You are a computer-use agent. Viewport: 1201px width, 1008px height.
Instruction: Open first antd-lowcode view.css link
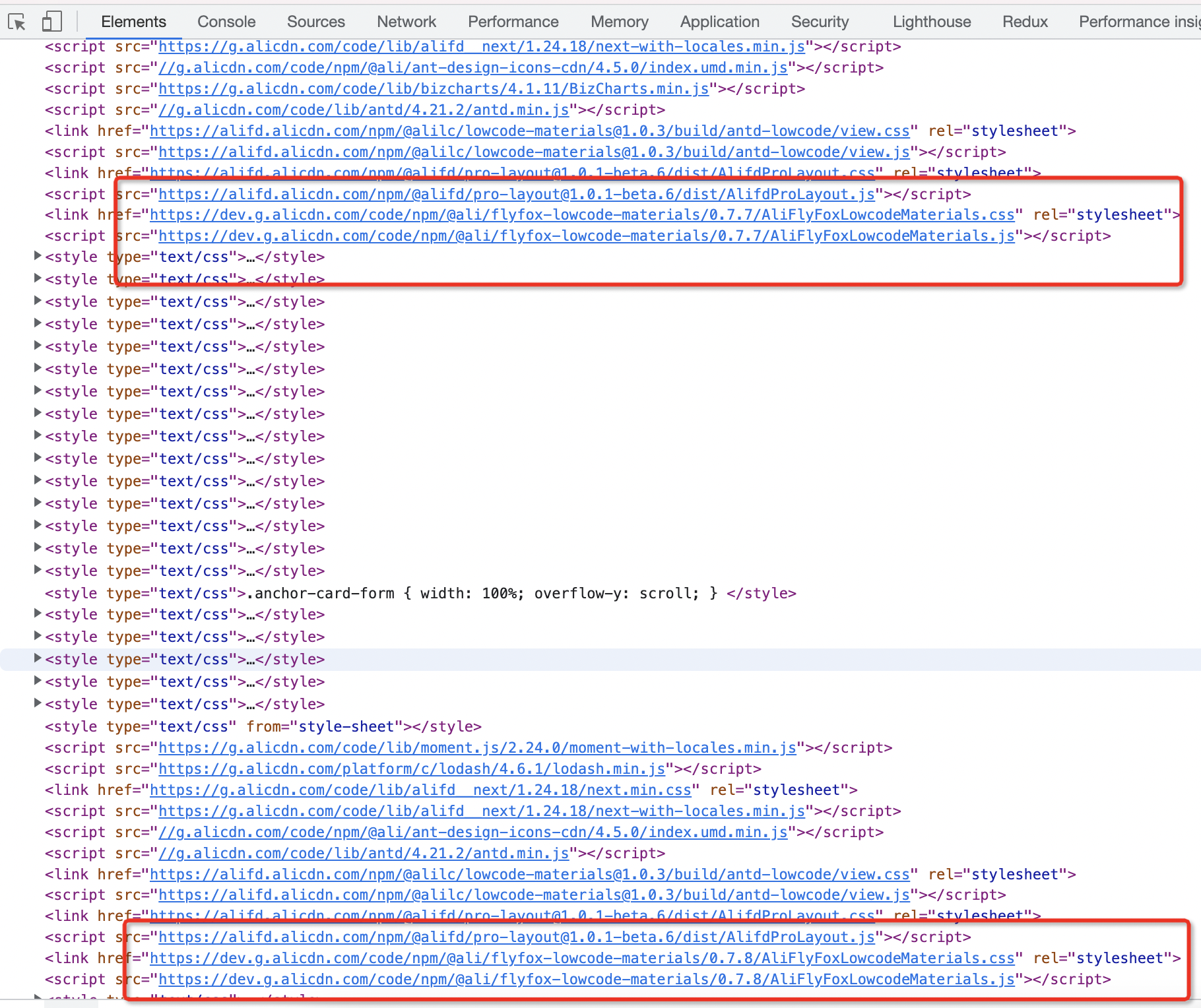tap(530, 131)
